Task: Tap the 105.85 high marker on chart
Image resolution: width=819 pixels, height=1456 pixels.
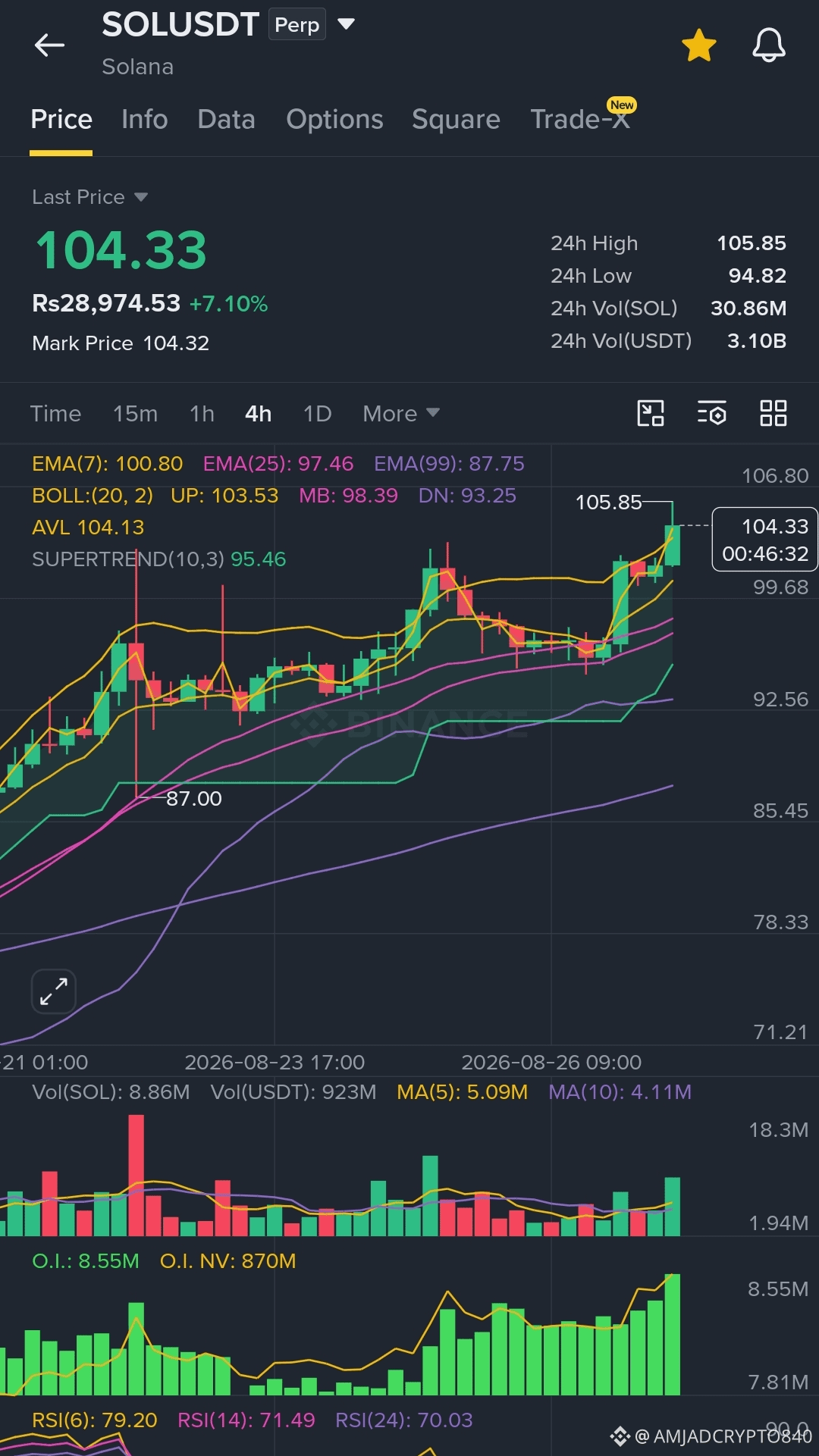Action: coord(608,503)
